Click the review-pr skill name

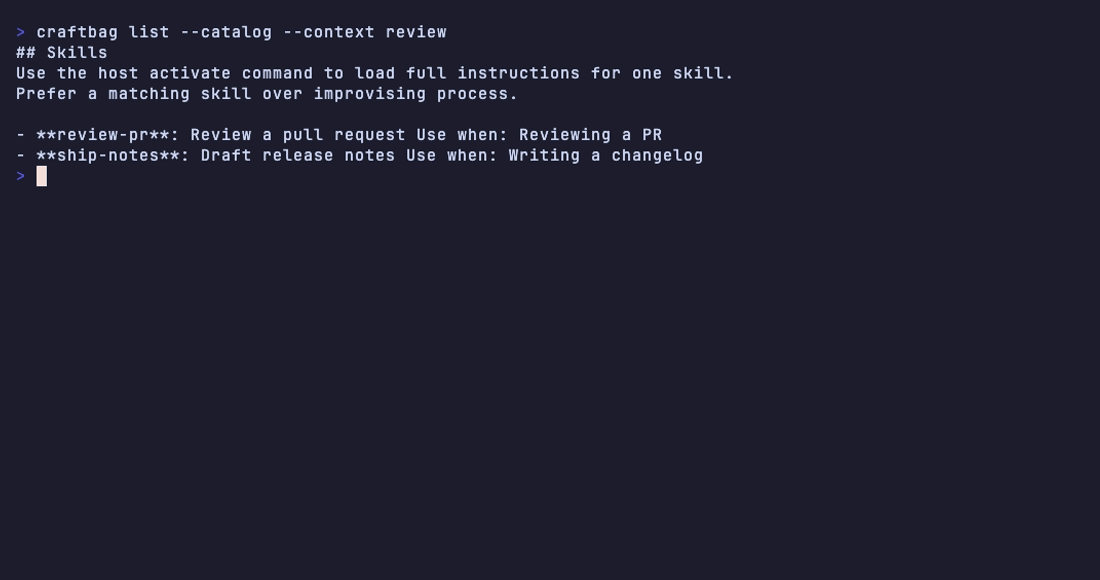click(103, 135)
